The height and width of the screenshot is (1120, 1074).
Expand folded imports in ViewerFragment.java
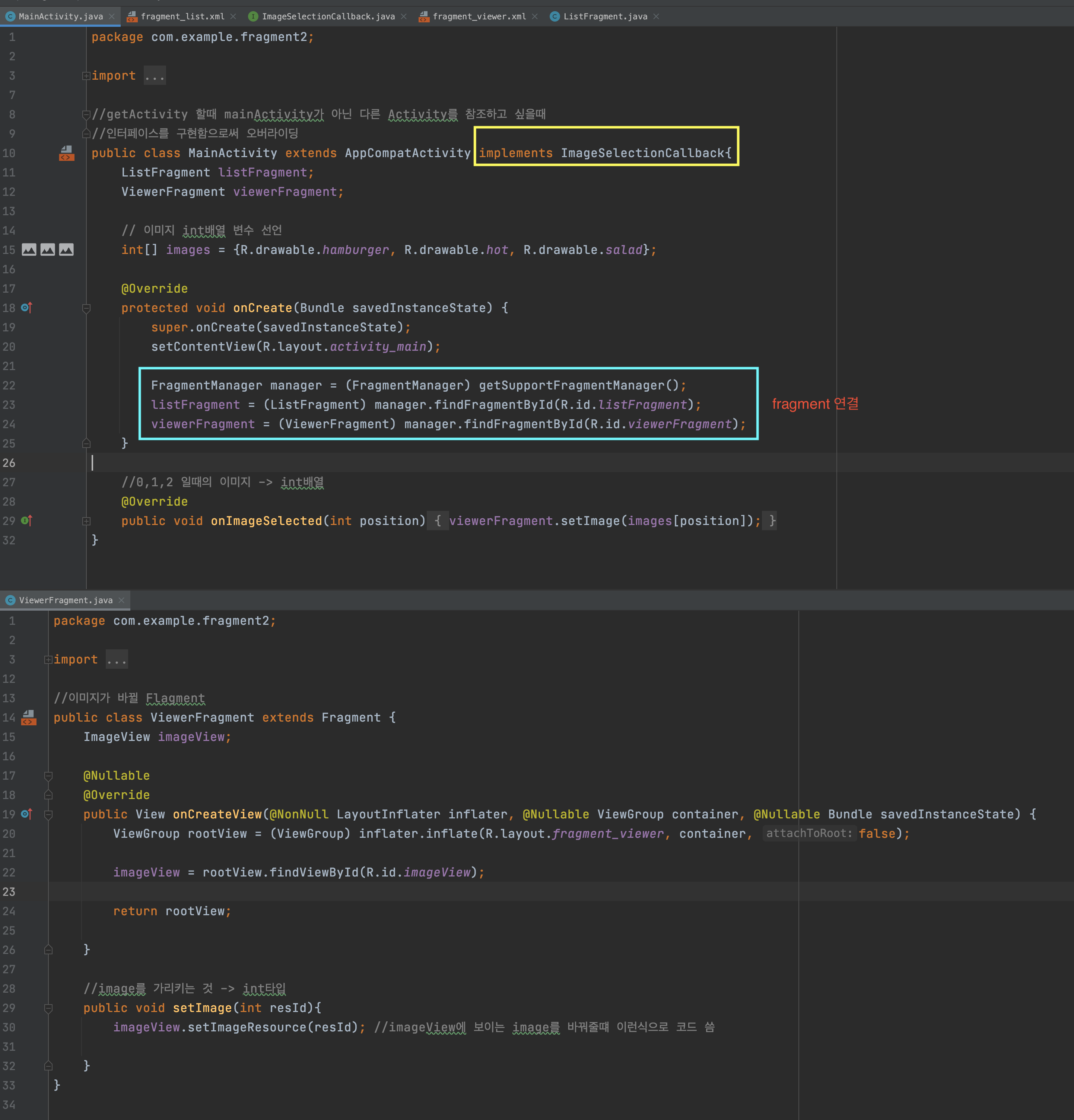(48, 659)
